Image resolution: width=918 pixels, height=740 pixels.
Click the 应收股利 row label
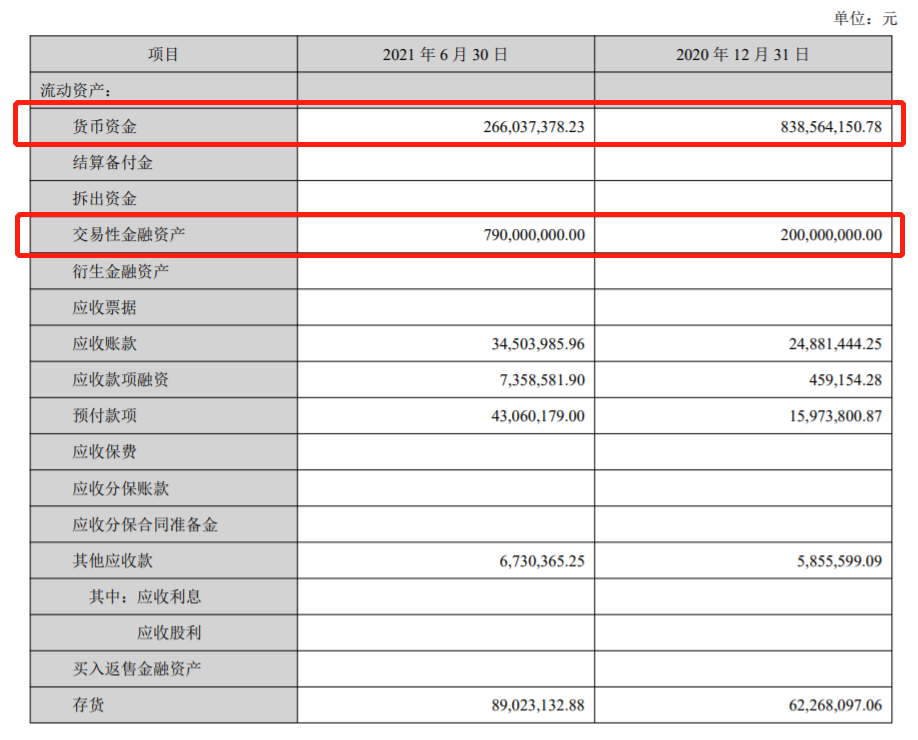click(169, 632)
